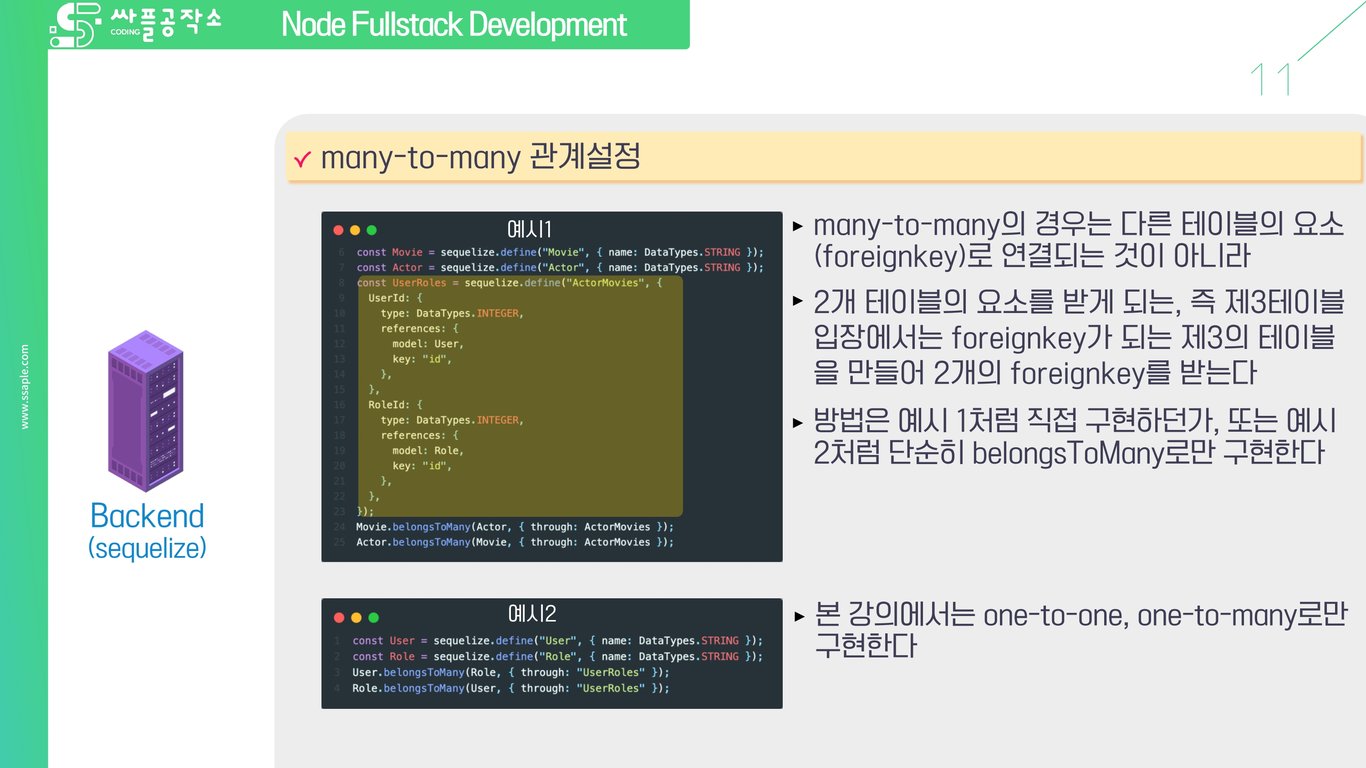The image size is (1366, 768).
Task: Select the "Node Fullstack Development" title
Action: click(x=454, y=24)
